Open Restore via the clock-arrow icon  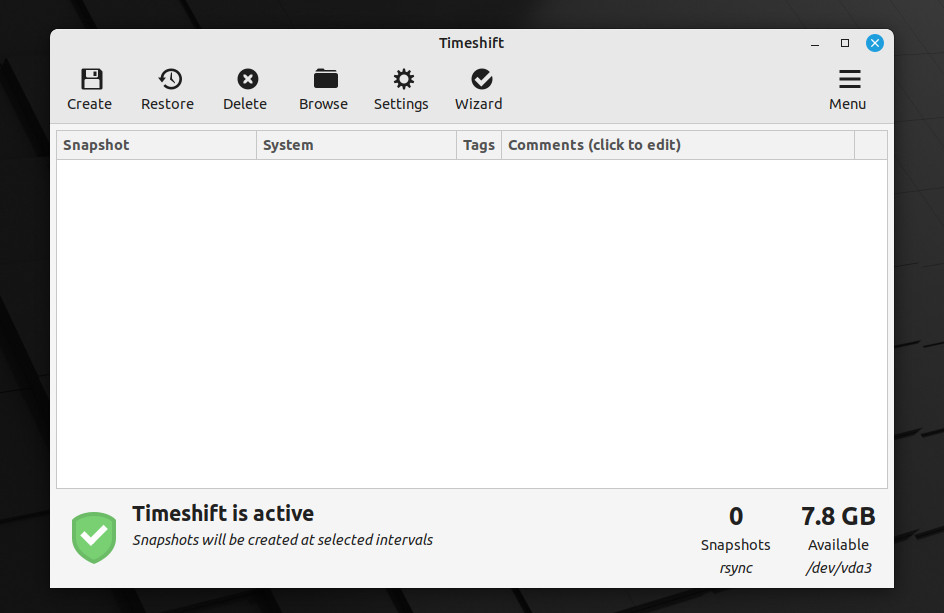[170, 79]
